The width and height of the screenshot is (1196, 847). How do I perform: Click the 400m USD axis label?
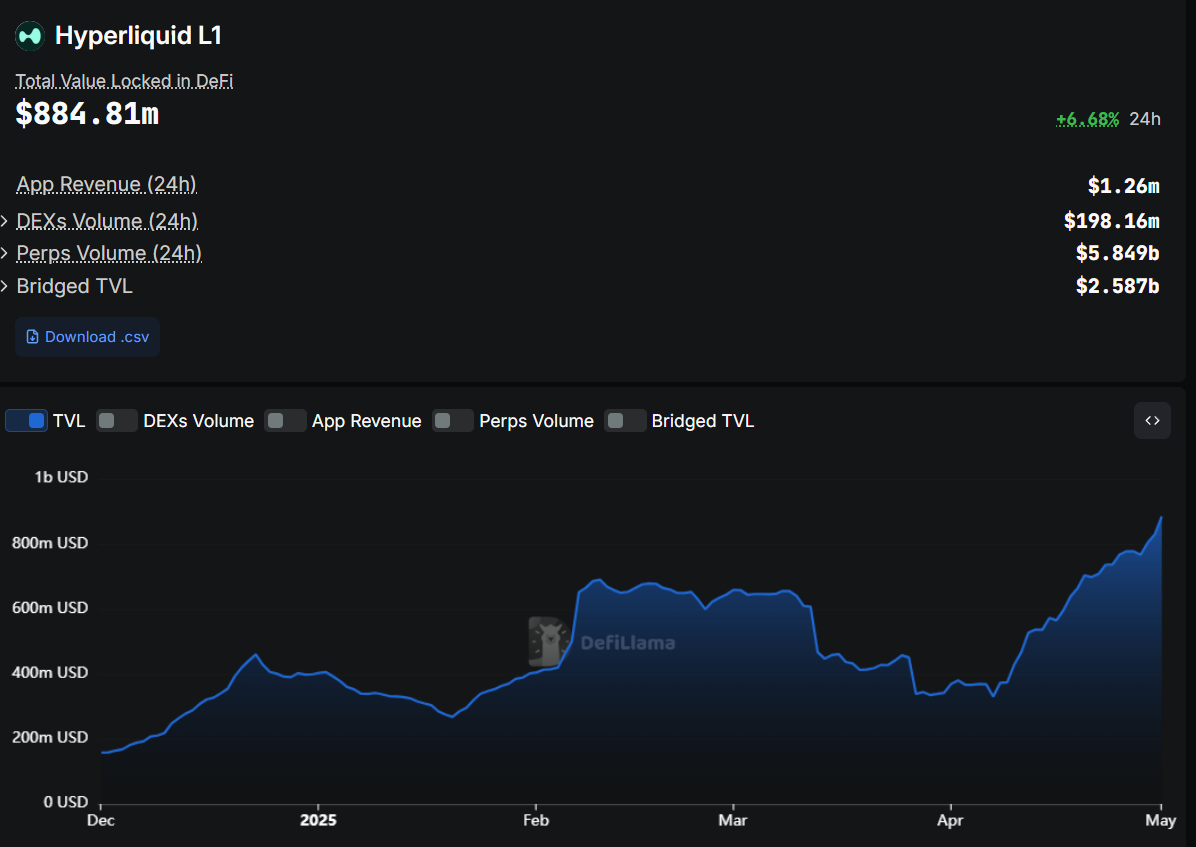50,672
